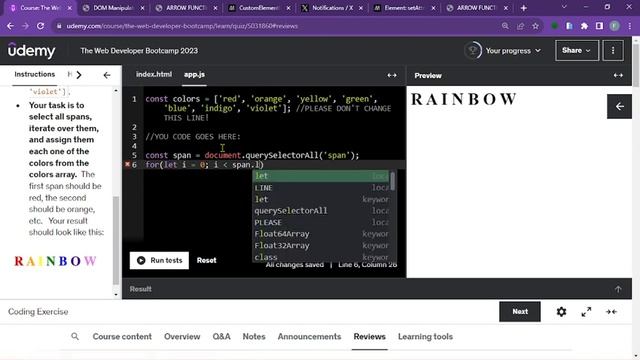
Task: Open the Q&A tab
Action: click(x=221, y=336)
